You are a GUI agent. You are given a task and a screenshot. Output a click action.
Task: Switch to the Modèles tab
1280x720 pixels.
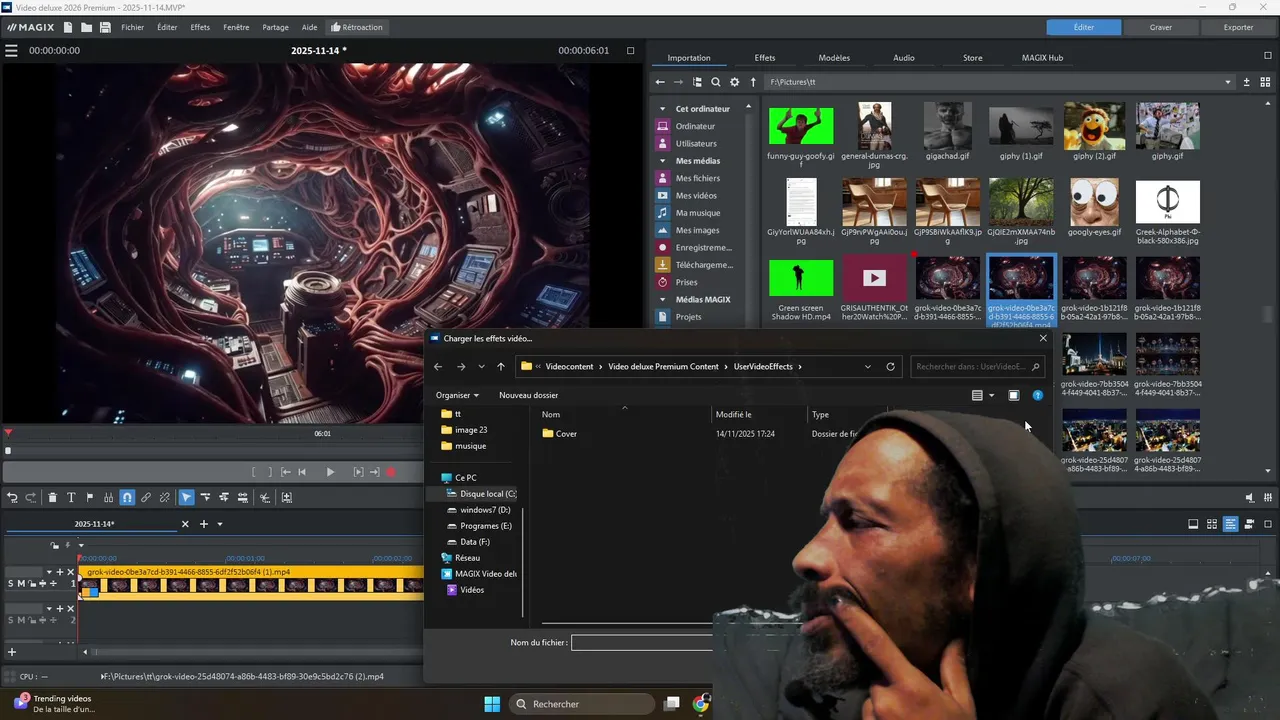point(834,58)
